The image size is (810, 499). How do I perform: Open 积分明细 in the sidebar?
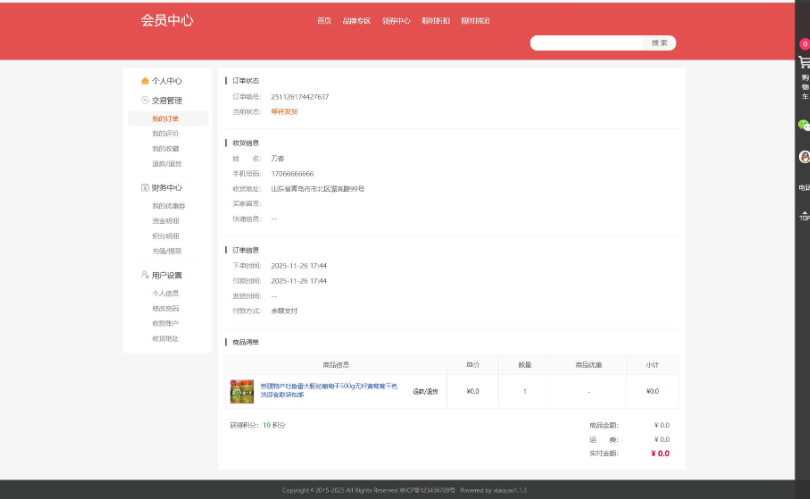165,236
